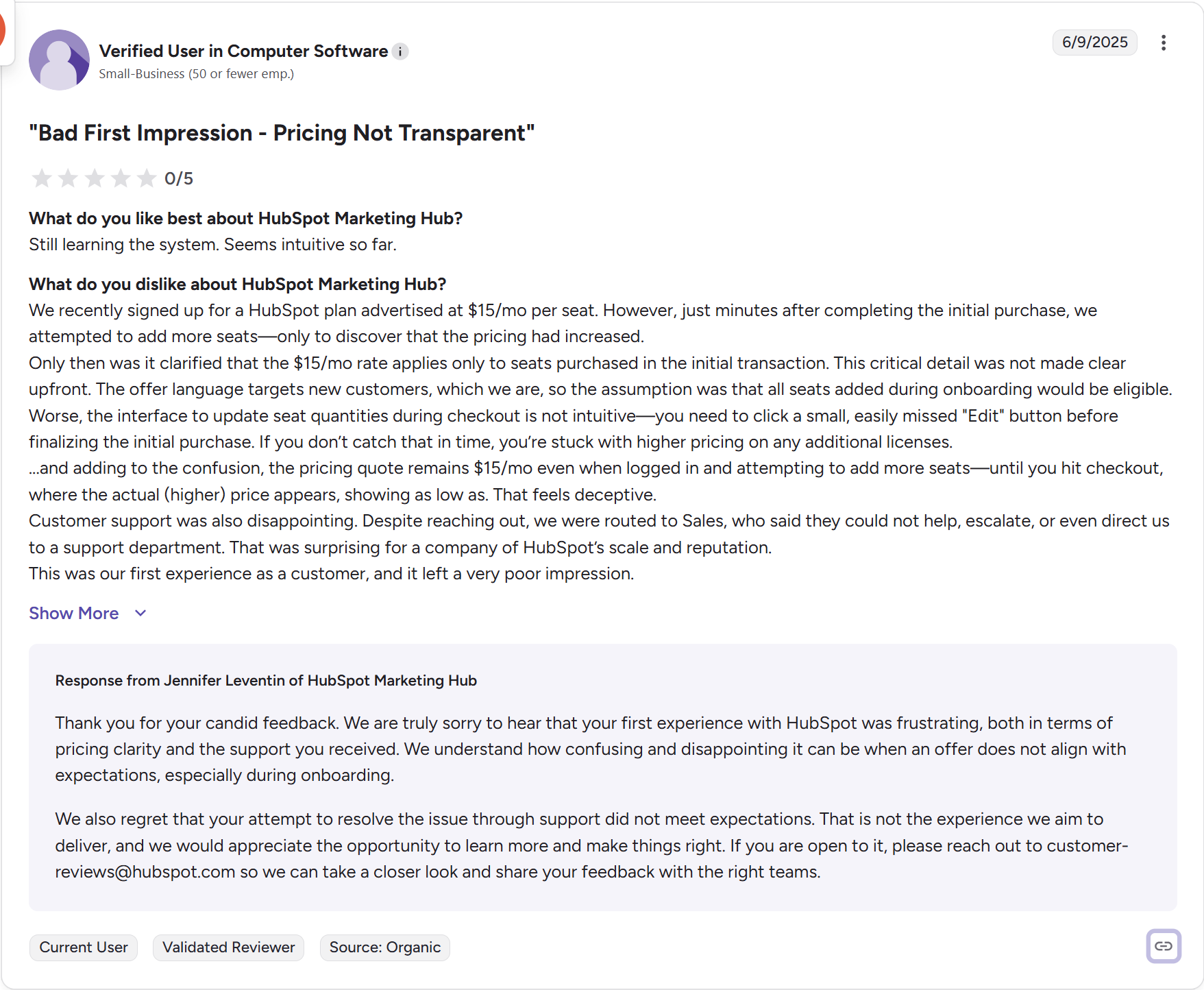Click the Show More link
Image resolution: width=1204 pixels, height=990 pixels.
[74, 613]
